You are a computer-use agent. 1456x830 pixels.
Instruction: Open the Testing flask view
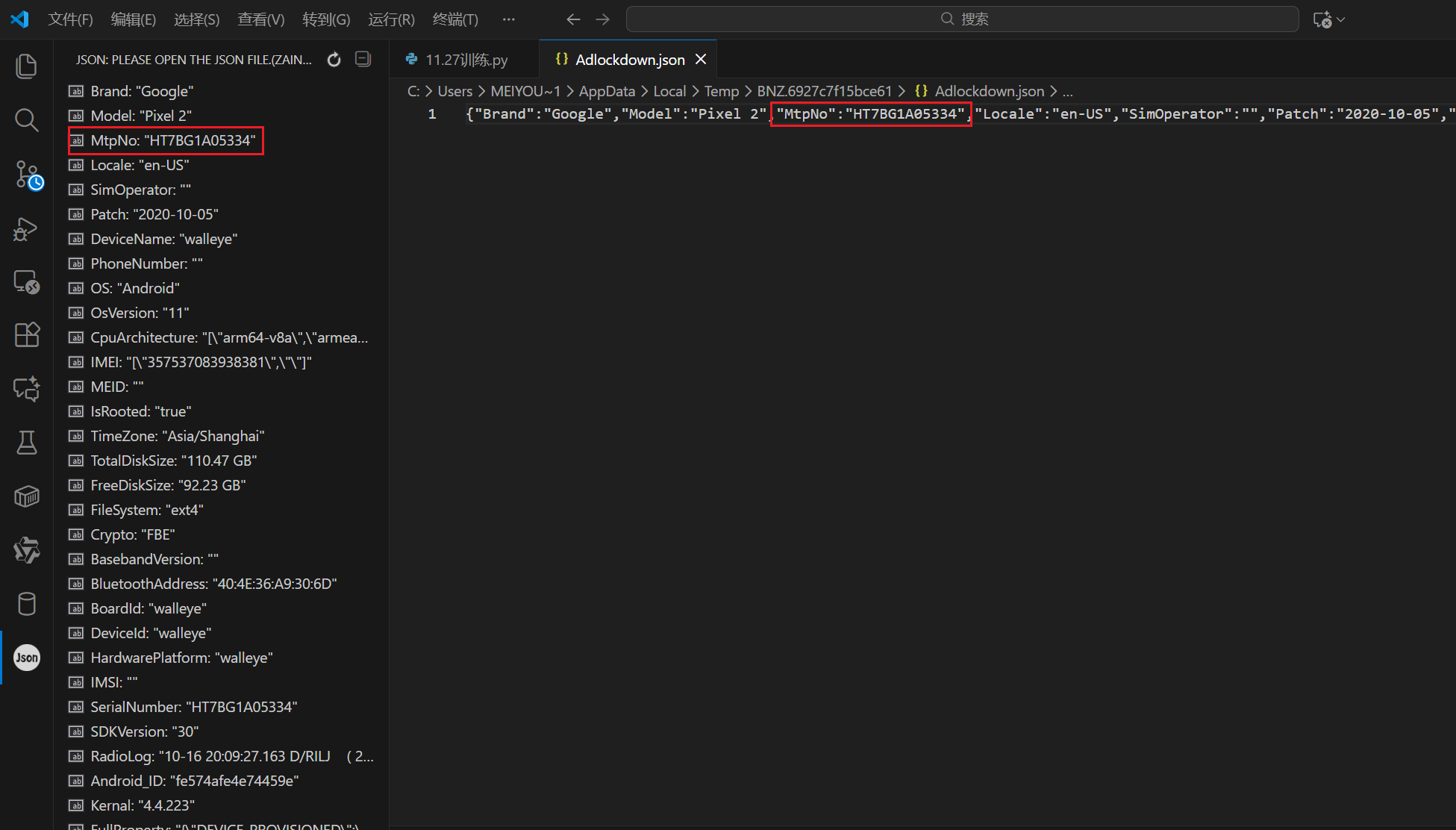[x=27, y=443]
